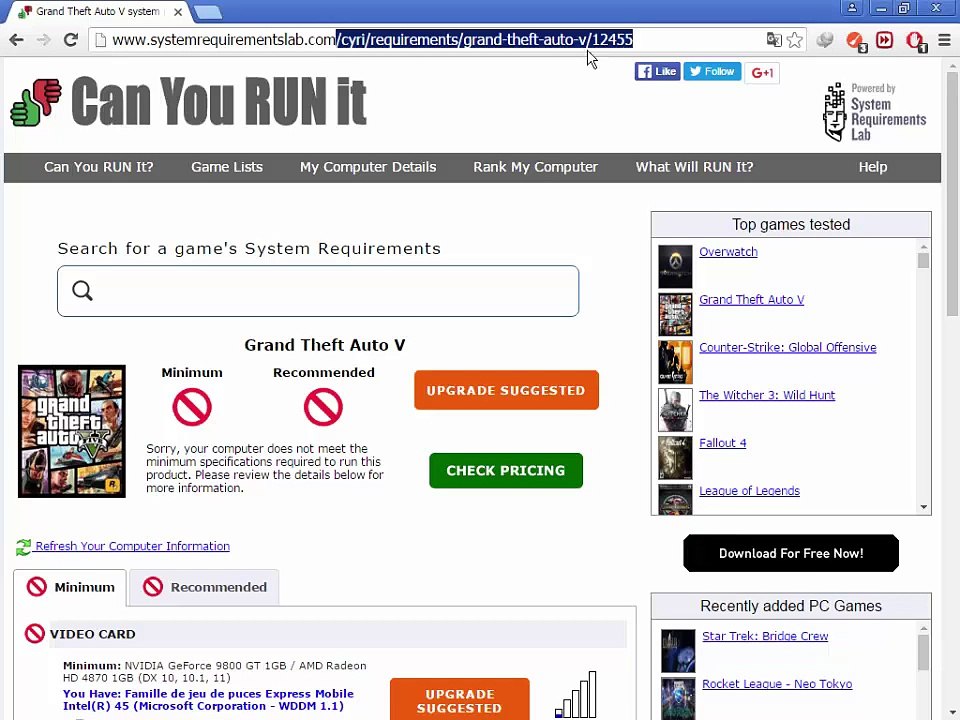Screen dimensions: 960x720
Task: Click the Counter-Strike thumbnail image
Action: tap(675, 362)
